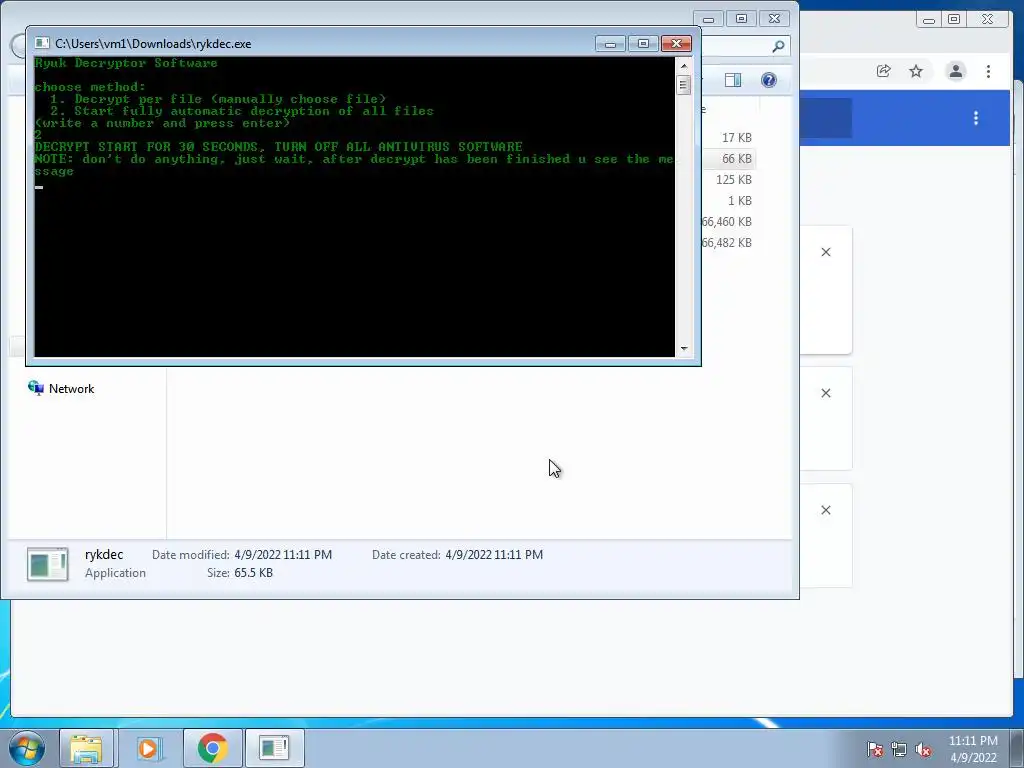
Task: Dismiss the second Chrome card with X
Action: pos(825,393)
